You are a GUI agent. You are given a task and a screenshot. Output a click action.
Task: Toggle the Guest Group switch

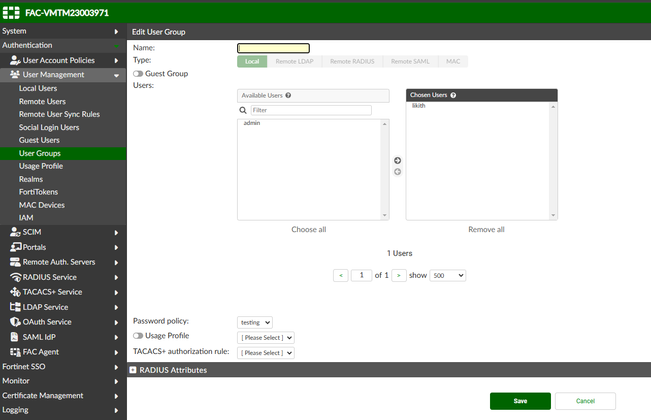[138, 74]
